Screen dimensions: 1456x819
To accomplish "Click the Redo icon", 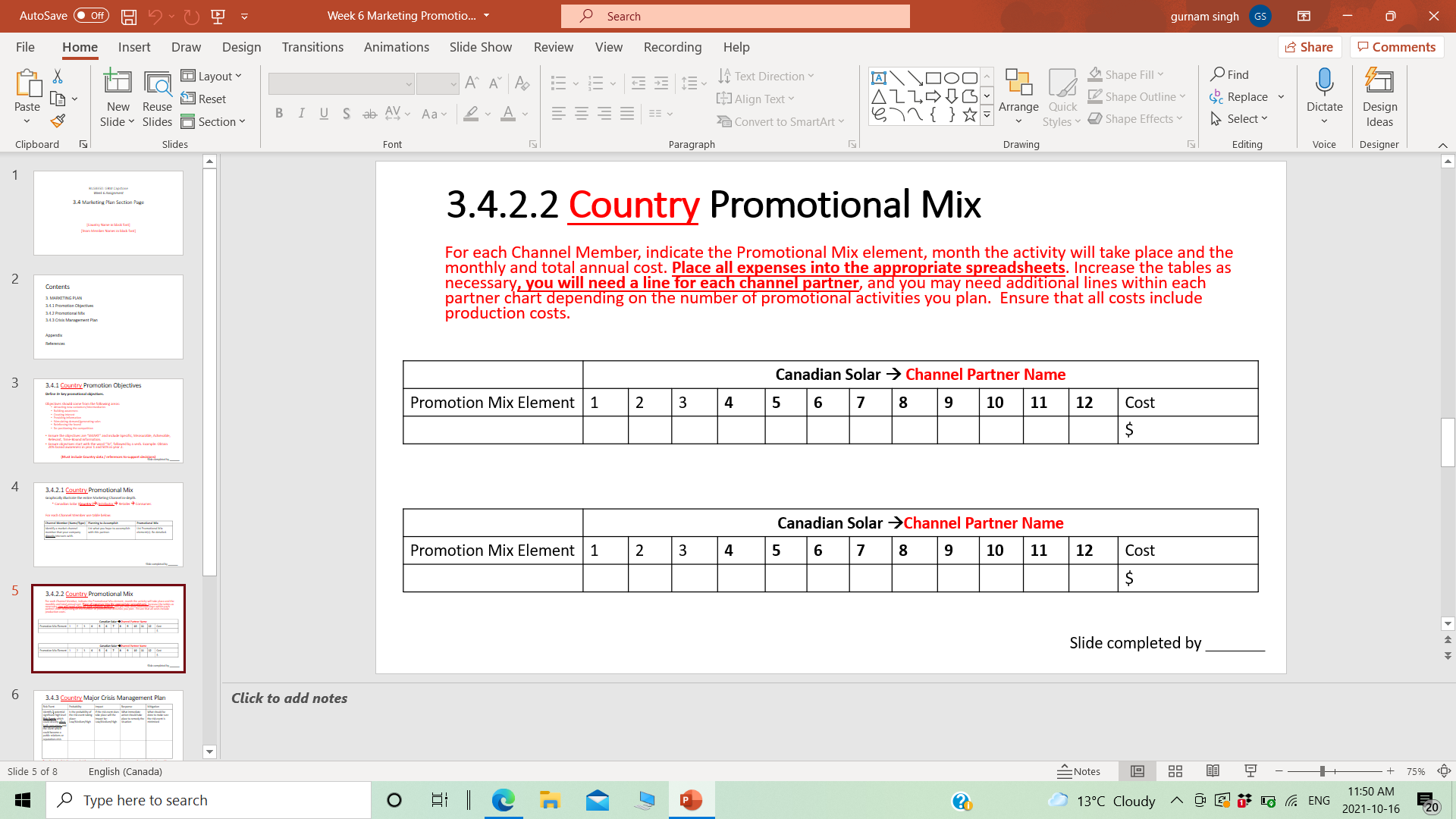I will click(x=192, y=16).
